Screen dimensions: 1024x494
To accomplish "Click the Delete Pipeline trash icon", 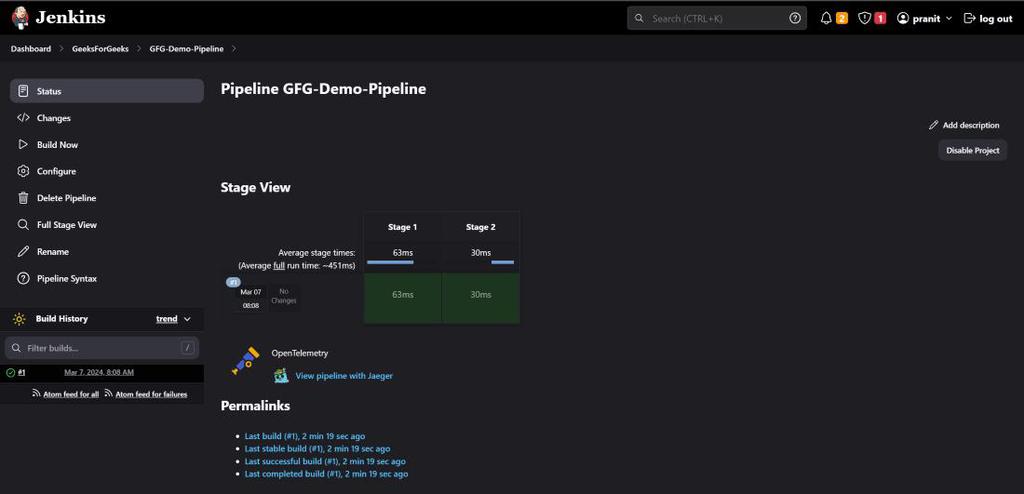I will [x=24, y=198].
